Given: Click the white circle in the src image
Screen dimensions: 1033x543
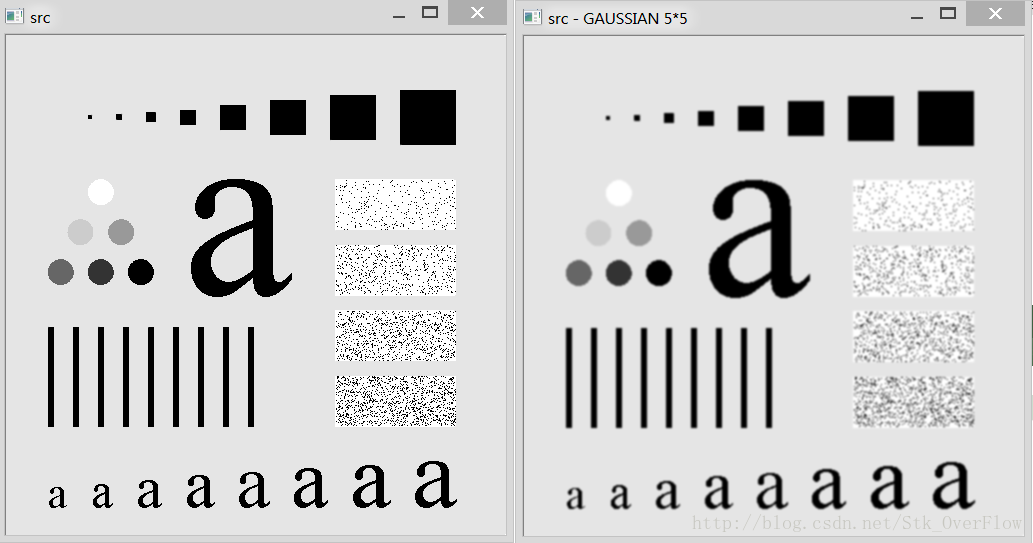Looking at the screenshot, I should point(101,192).
